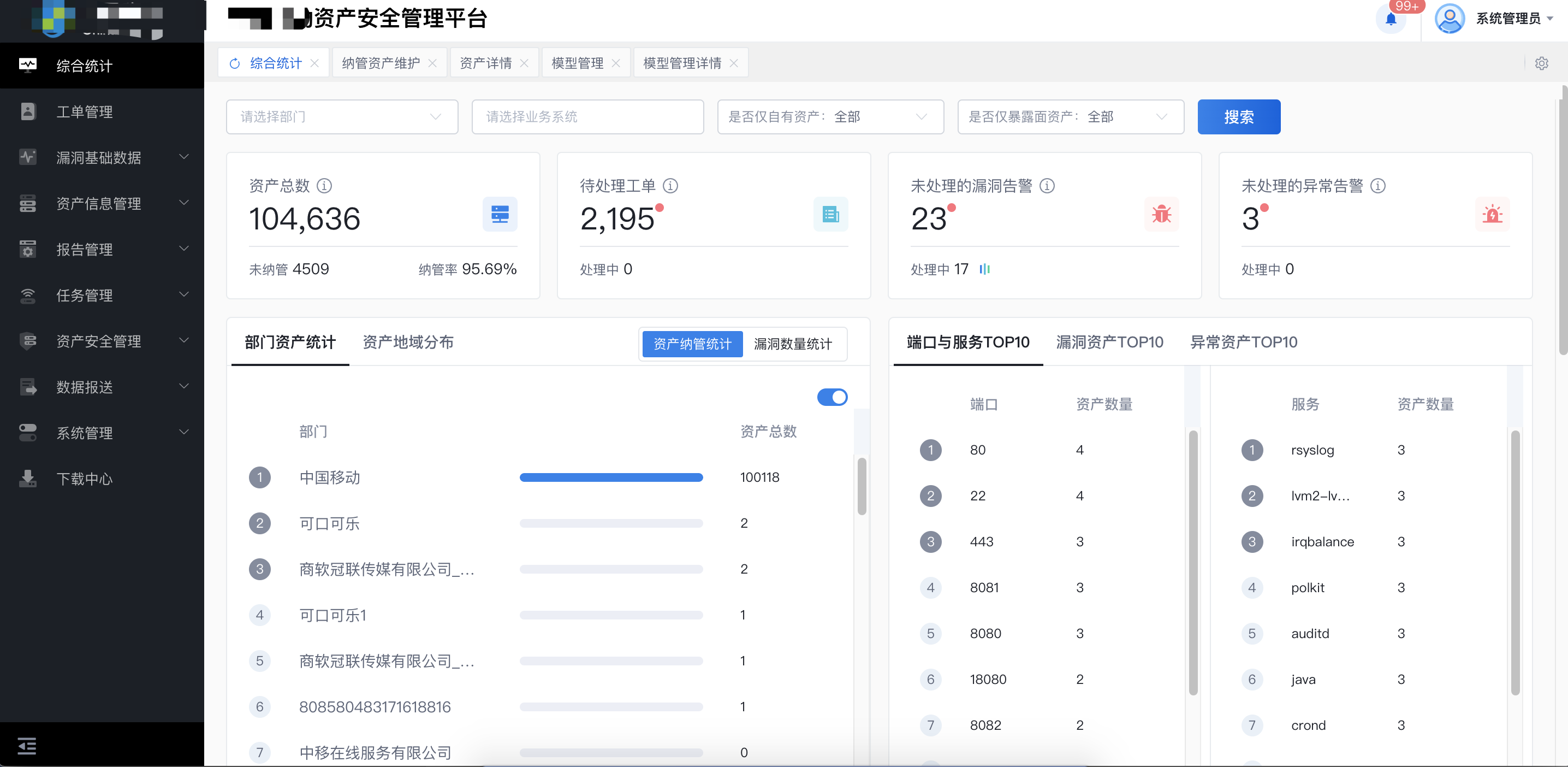Image resolution: width=1568 pixels, height=767 pixels.
Task: Close the 纳管资产维护 tab
Action: [x=432, y=63]
